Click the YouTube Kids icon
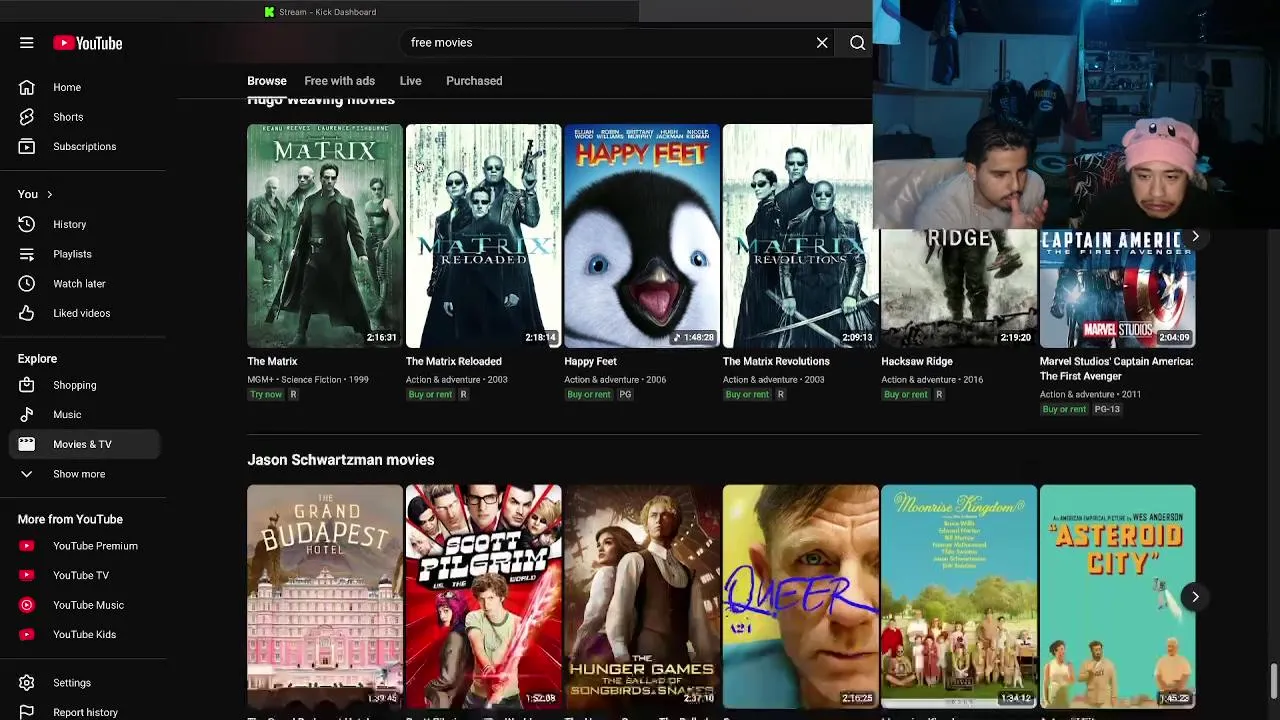Screen dimensions: 1280x720 coord(27,634)
